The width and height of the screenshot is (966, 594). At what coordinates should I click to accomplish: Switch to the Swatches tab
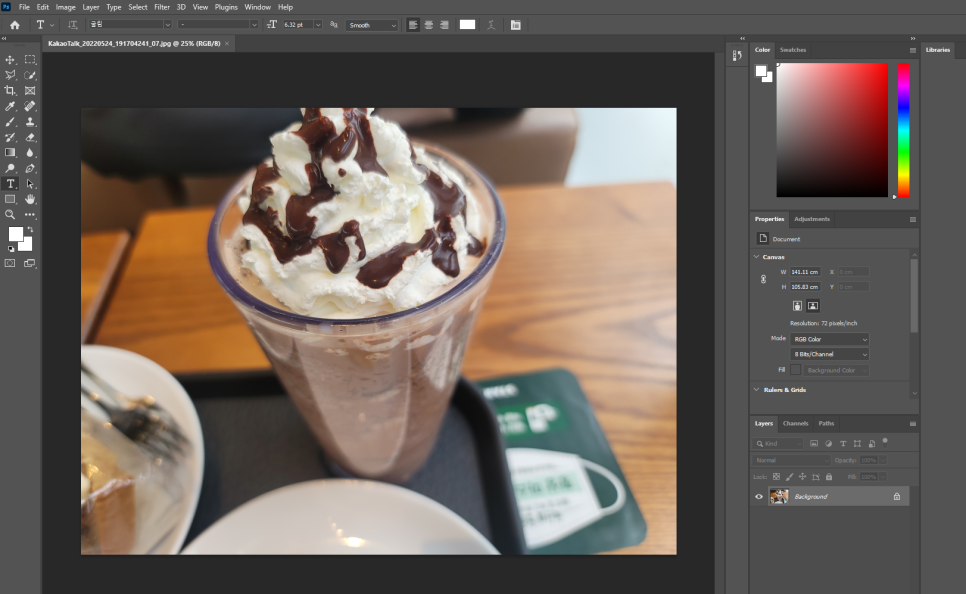[x=793, y=50]
